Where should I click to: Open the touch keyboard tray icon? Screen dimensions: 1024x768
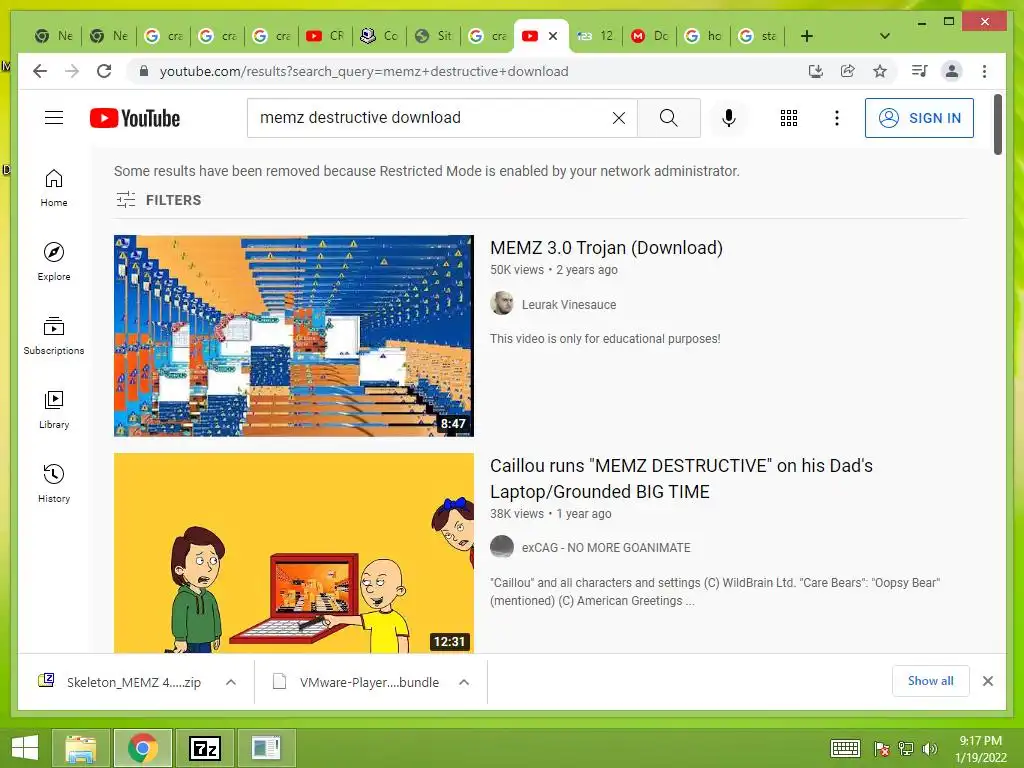[845, 748]
